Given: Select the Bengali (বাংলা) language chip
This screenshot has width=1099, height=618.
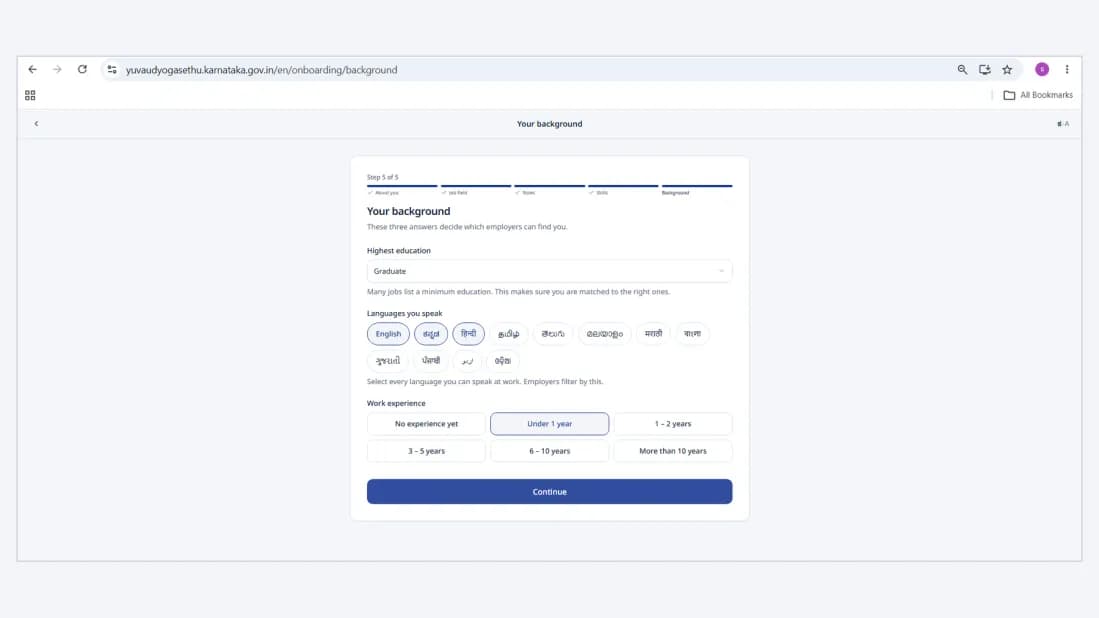Looking at the screenshot, I should tap(692, 334).
